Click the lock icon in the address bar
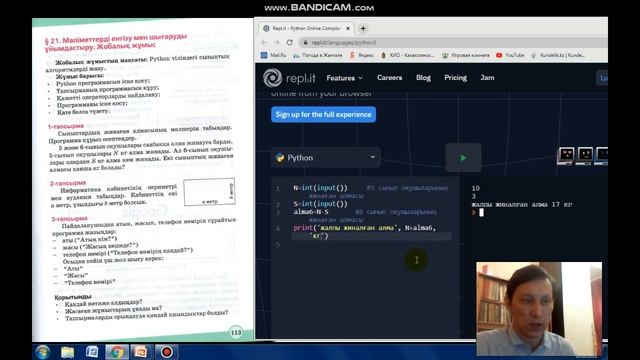The height and width of the screenshot is (360, 640). point(305,42)
